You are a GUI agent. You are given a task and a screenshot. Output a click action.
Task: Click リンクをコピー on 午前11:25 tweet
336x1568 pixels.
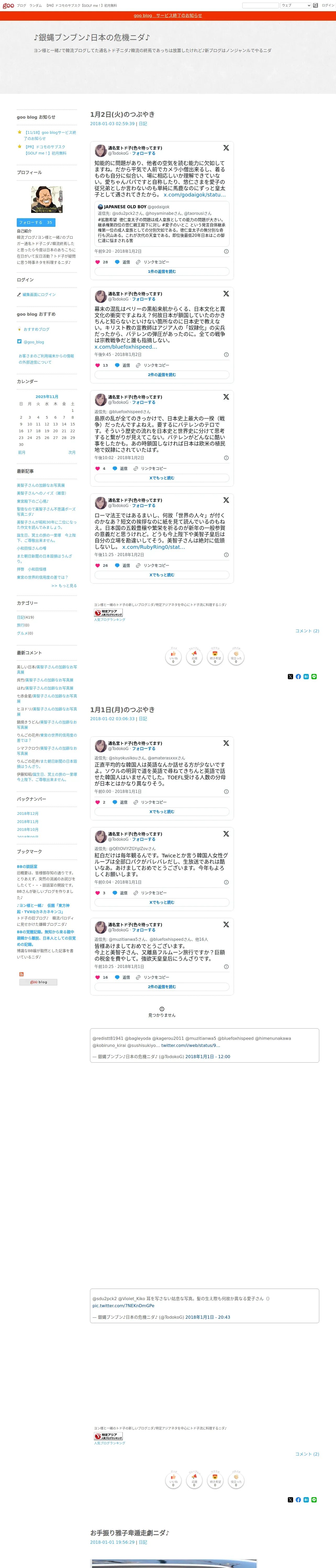[153, 566]
